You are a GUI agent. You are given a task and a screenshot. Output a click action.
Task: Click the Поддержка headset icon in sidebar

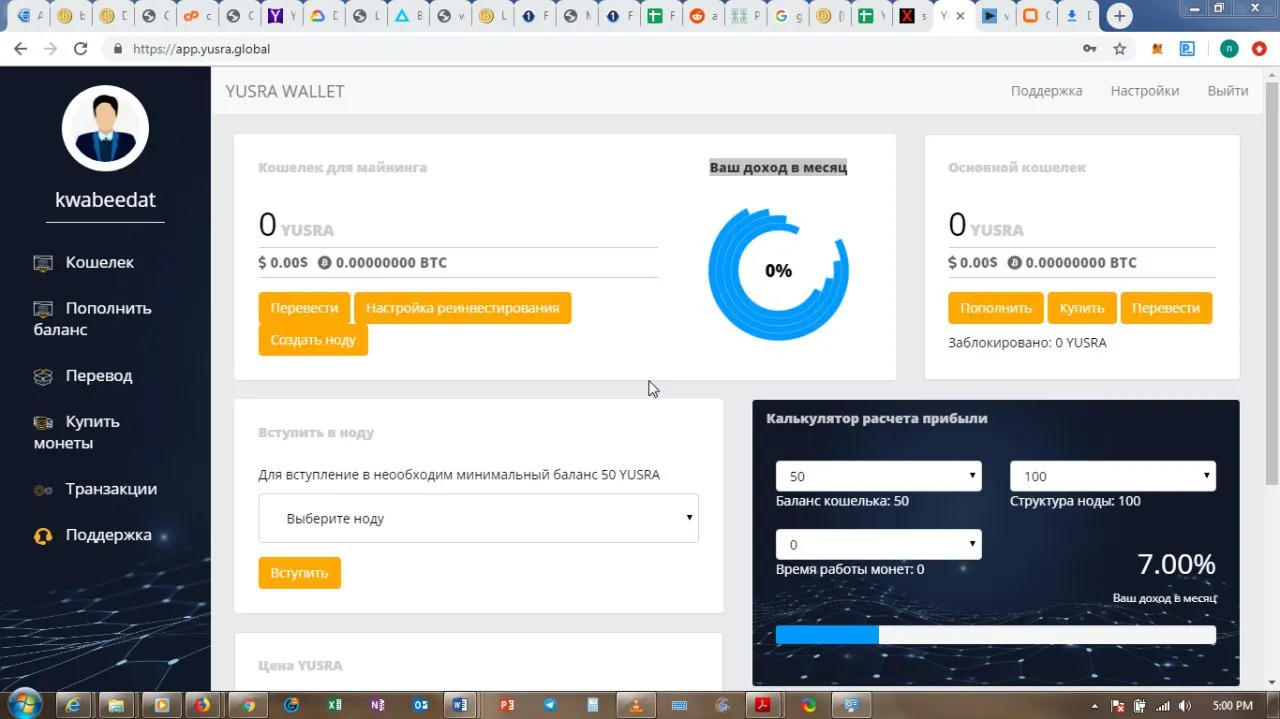(x=43, y=536)
